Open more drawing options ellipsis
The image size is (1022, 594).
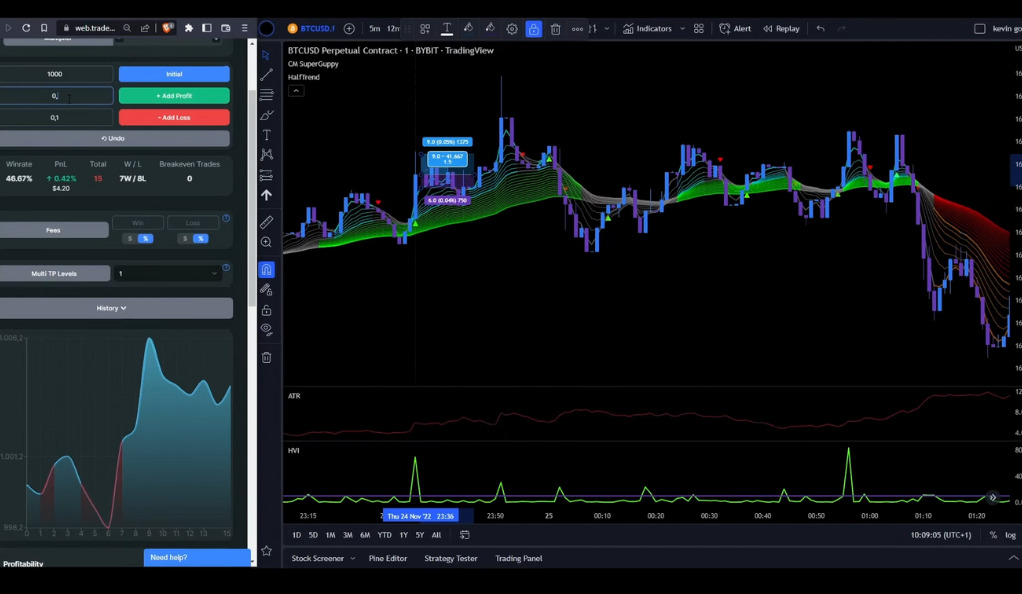(x=577, y=29)
